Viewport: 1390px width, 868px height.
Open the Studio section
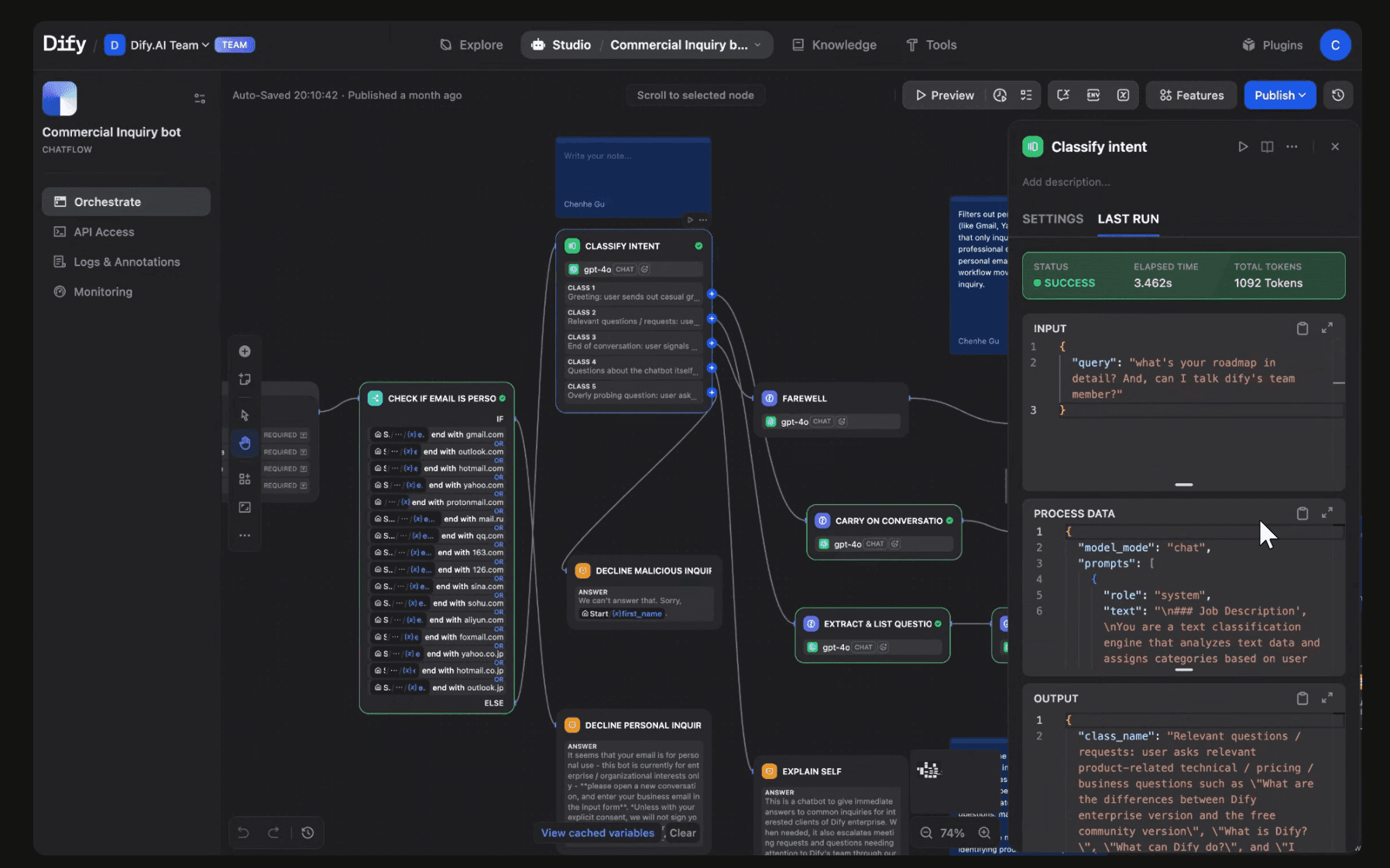coord(561,45)
